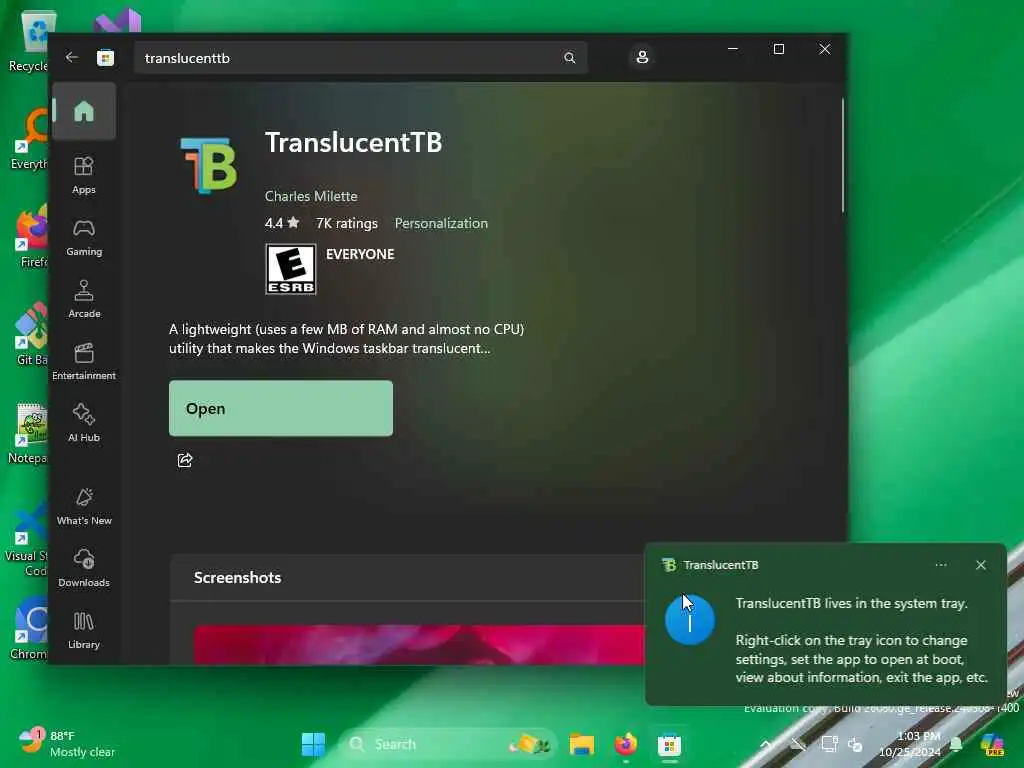Open the Gaming section in the sidebar
1024x768 pixels.
pyautogui.click(x=84, y=238)
